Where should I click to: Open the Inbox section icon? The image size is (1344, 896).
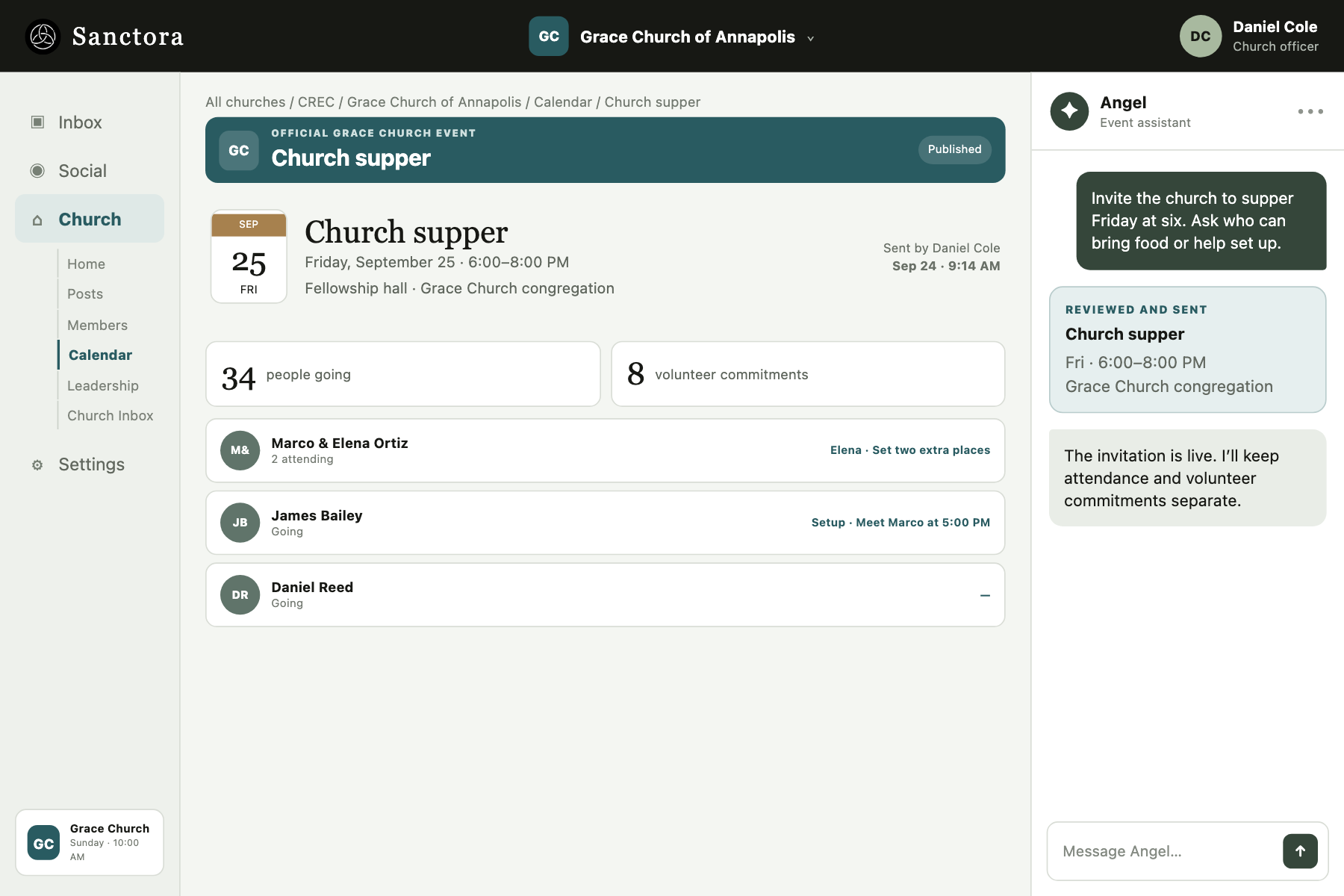point(37,122)
